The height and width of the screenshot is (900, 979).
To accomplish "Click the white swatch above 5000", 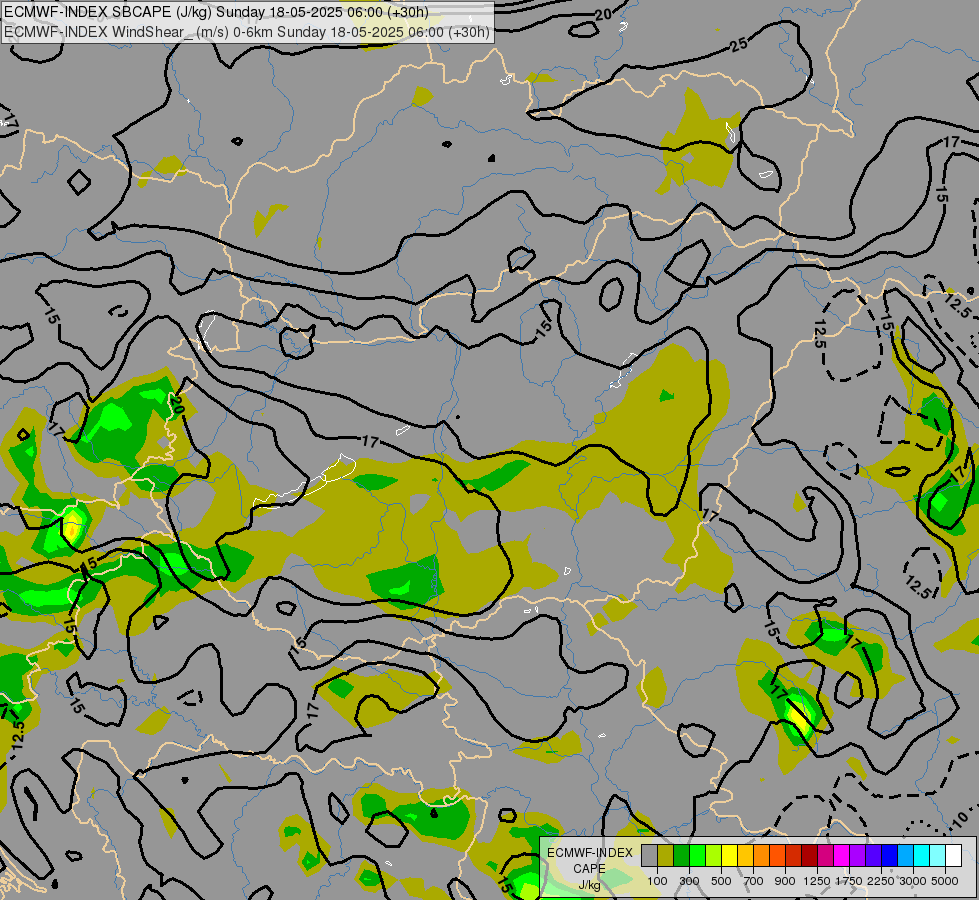I will pyautogui.click(x=953, y=856).
